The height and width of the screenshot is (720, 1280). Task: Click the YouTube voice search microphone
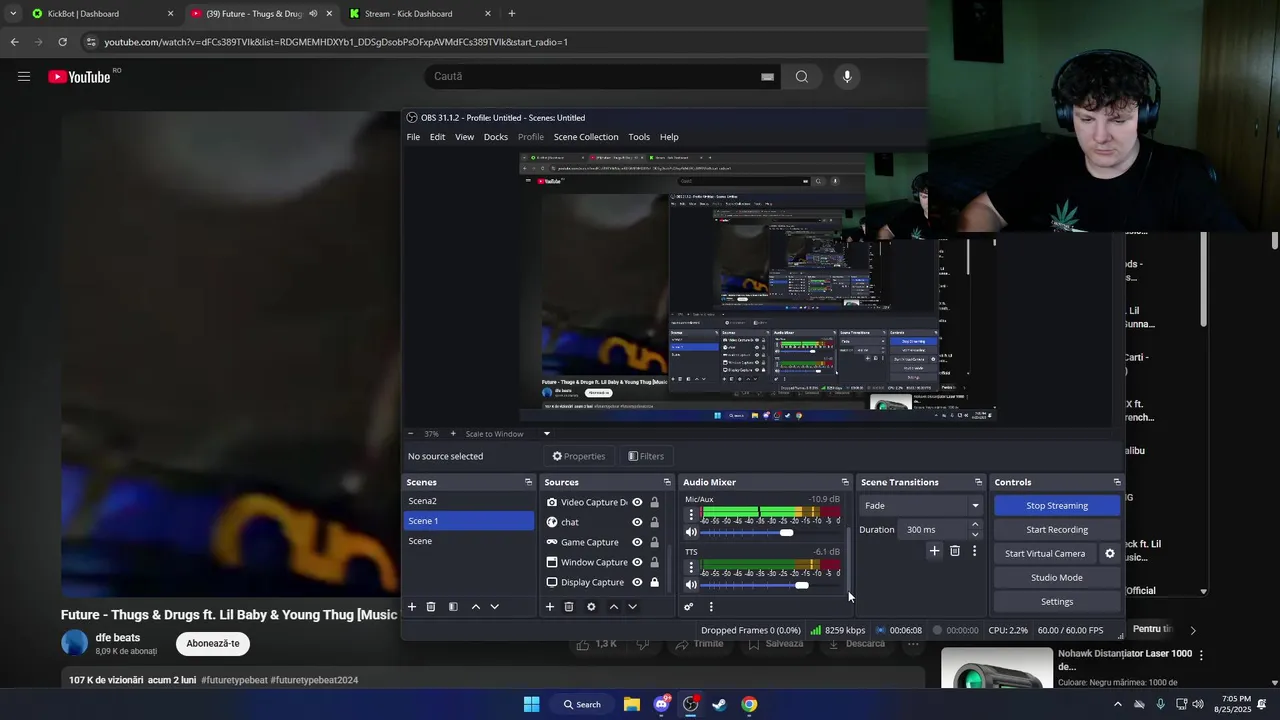(847, 76)
